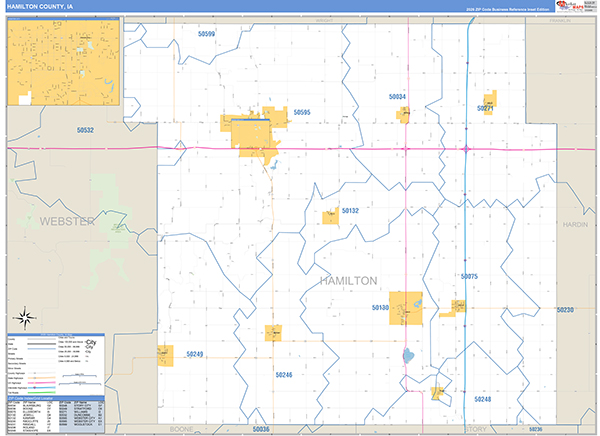Viewport: 600px width, 436px height.
Task: Click the Toll Roads green line in legend
Action: 42,392
